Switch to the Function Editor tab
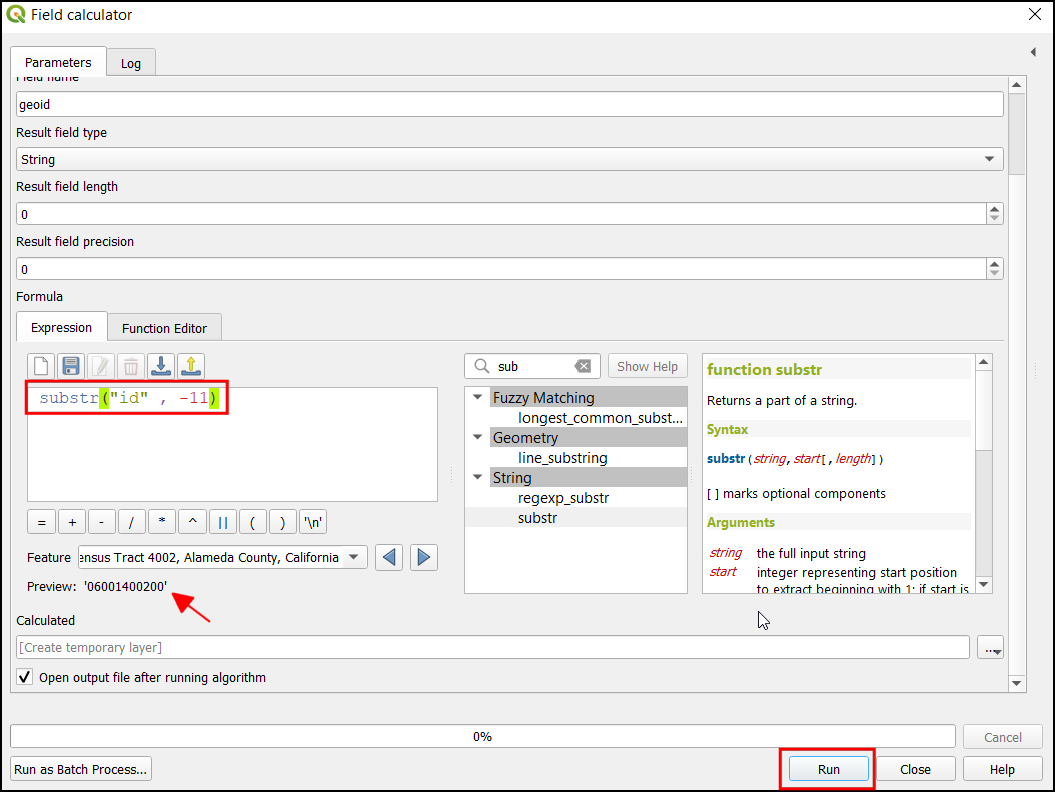 (164, 328)
